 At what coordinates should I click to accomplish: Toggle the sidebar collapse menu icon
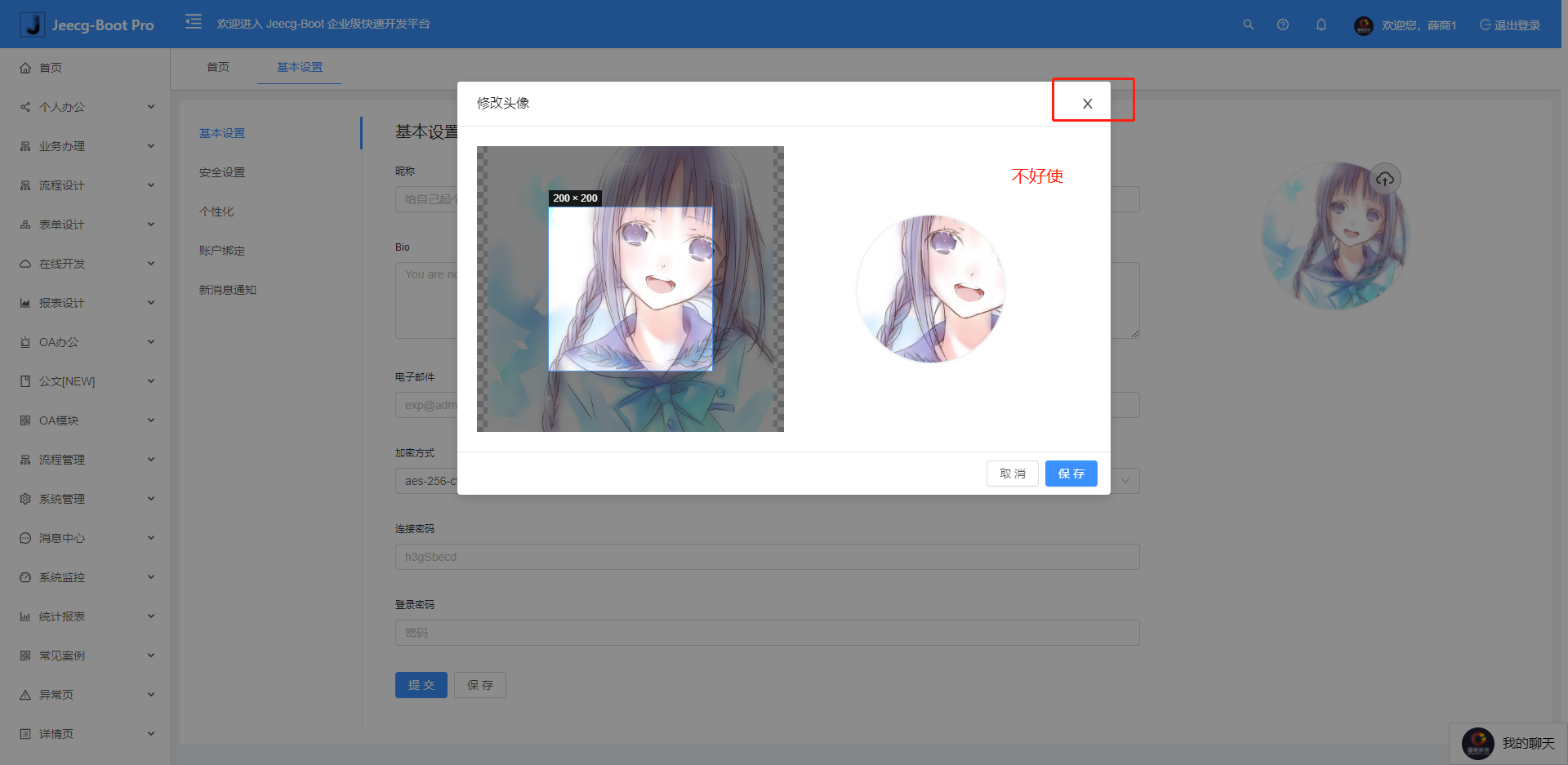pos(194,21)
